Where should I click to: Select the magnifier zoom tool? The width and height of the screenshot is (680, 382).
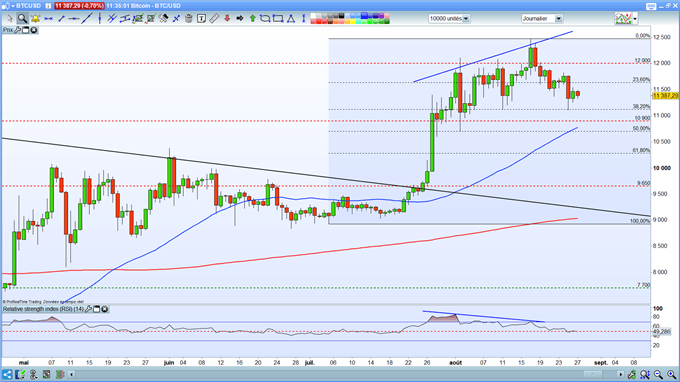click(x=22, y=18)
